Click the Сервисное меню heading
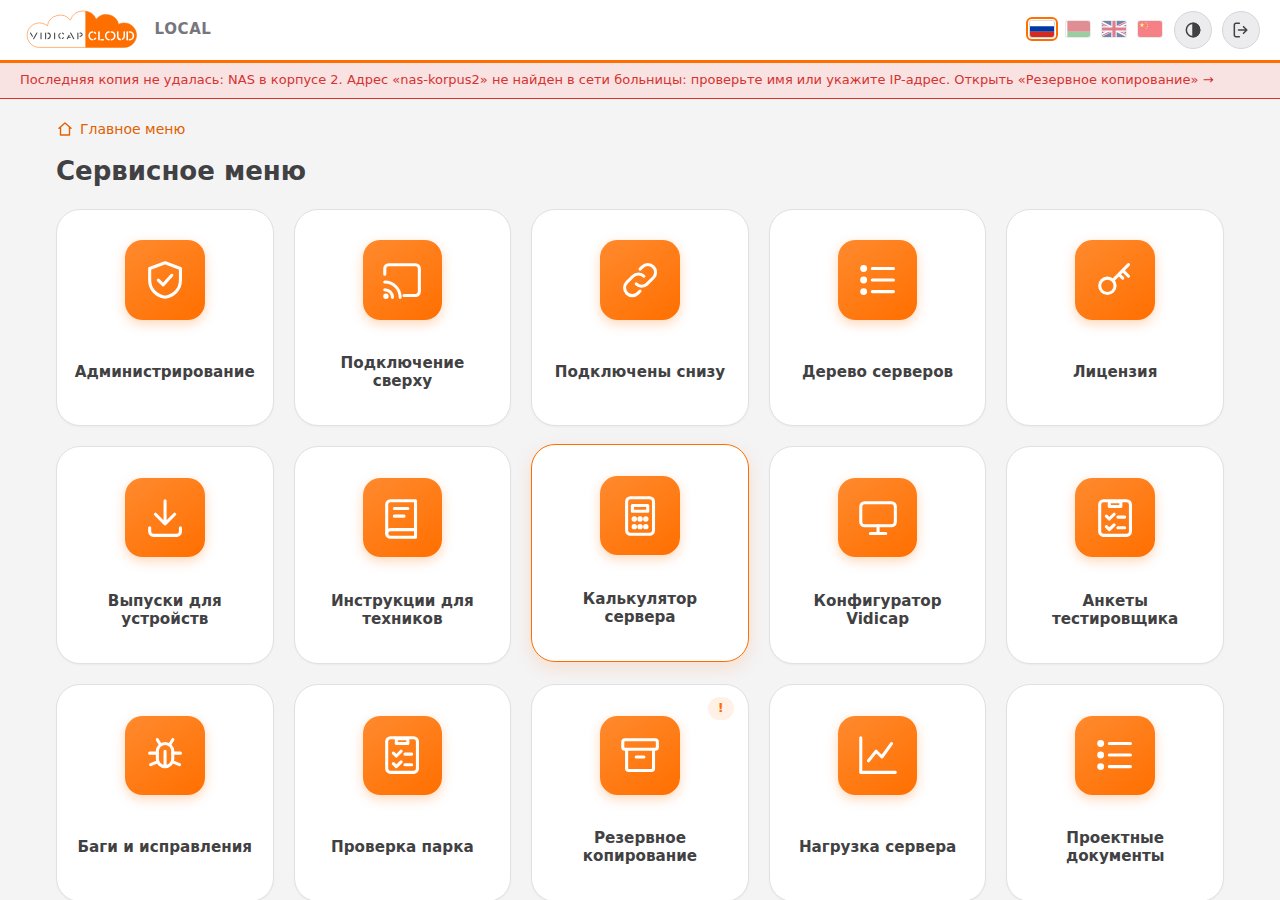 tap(181, 171)
